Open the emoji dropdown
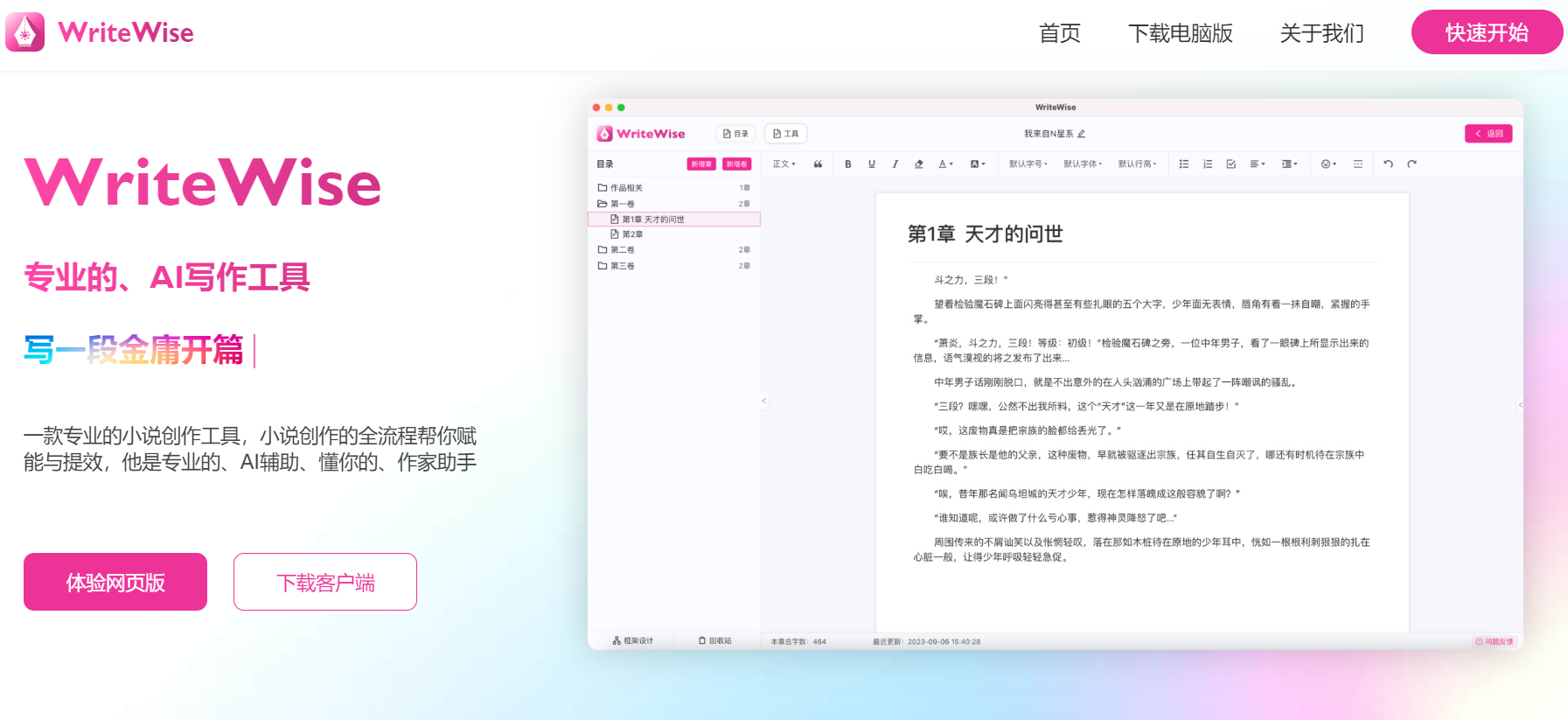The width and height of the screenshot is (1568, 720). [x=1328, y=164]
